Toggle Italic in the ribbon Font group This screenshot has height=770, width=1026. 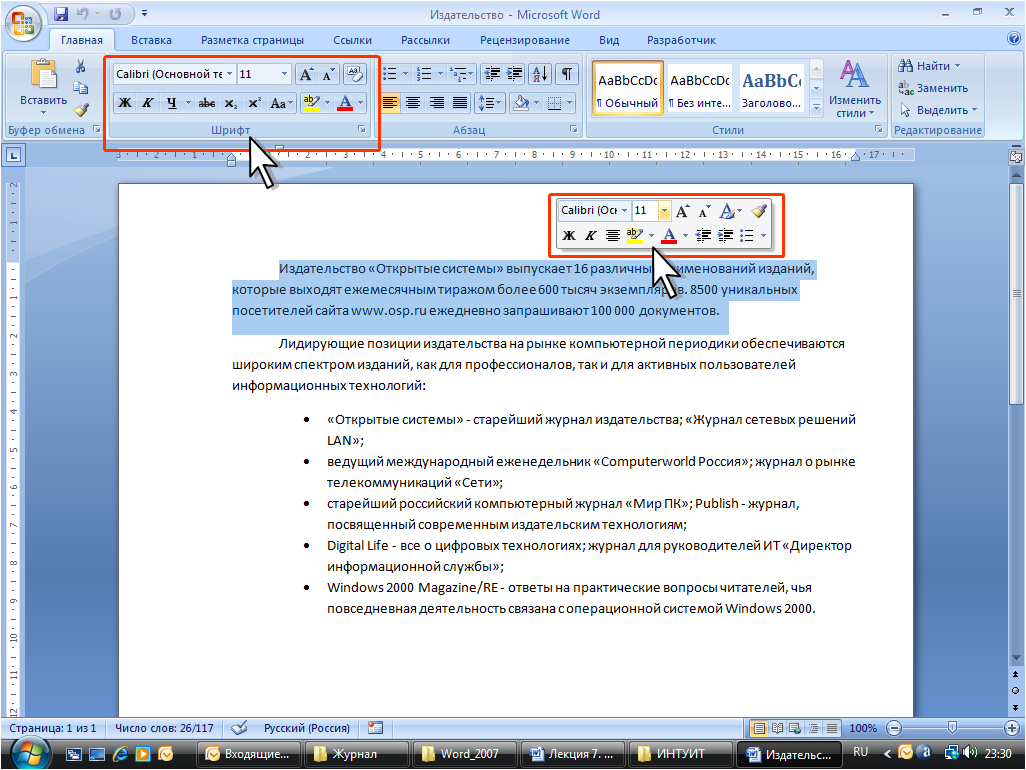point(148,103)
